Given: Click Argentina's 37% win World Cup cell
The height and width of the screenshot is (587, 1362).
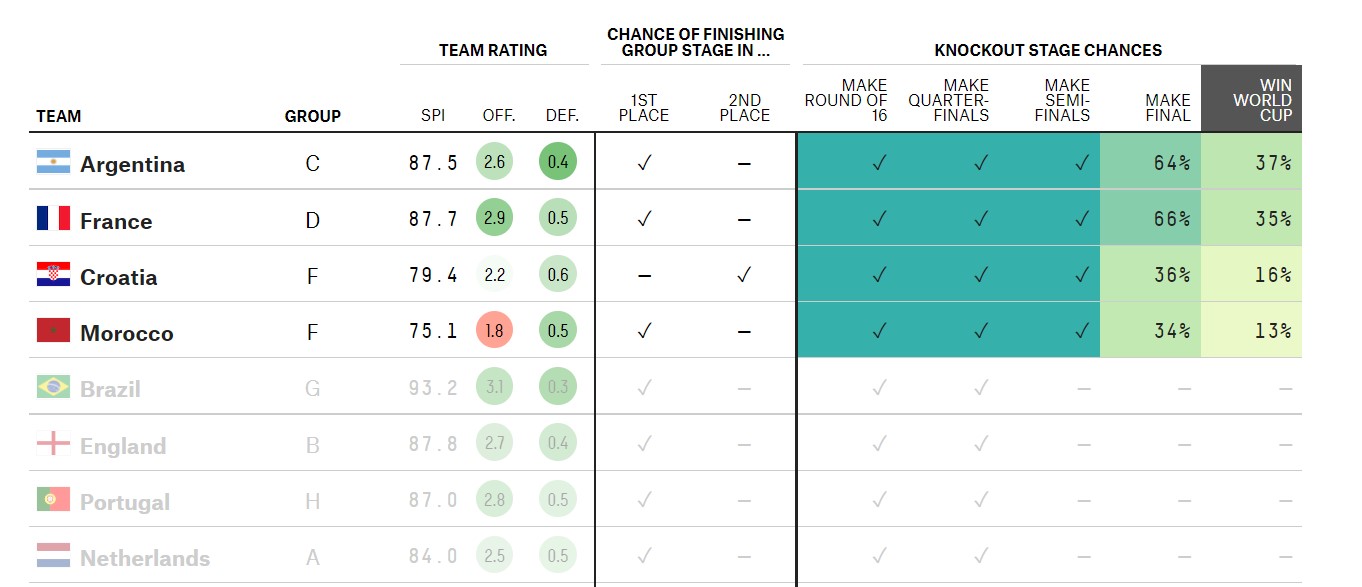Looking at the screenshot, I should pyautogui.click(x=1272, y=163).
